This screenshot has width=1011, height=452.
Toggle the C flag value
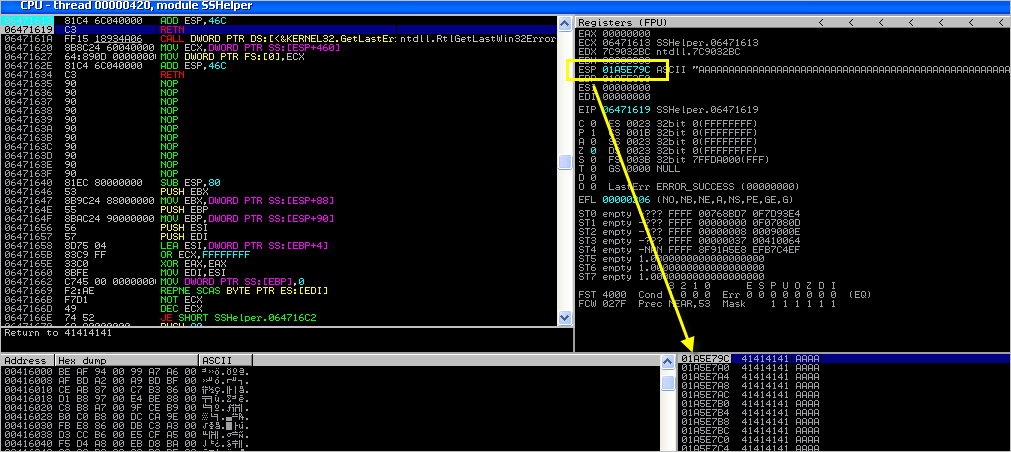(x=593, y=122)
